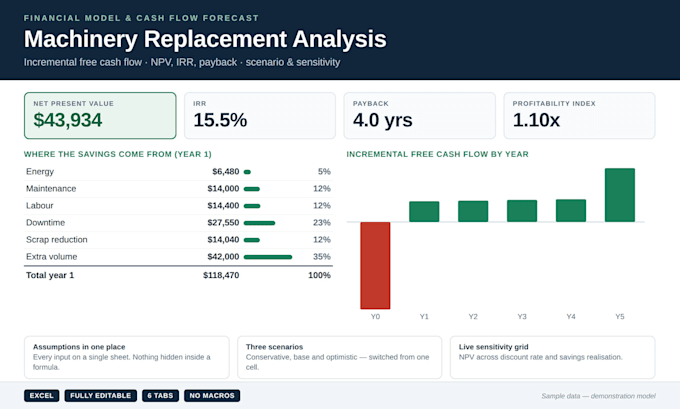Click the Extra volume progress bar
This screenshot has height=409, width=680.
pos(268,257)
